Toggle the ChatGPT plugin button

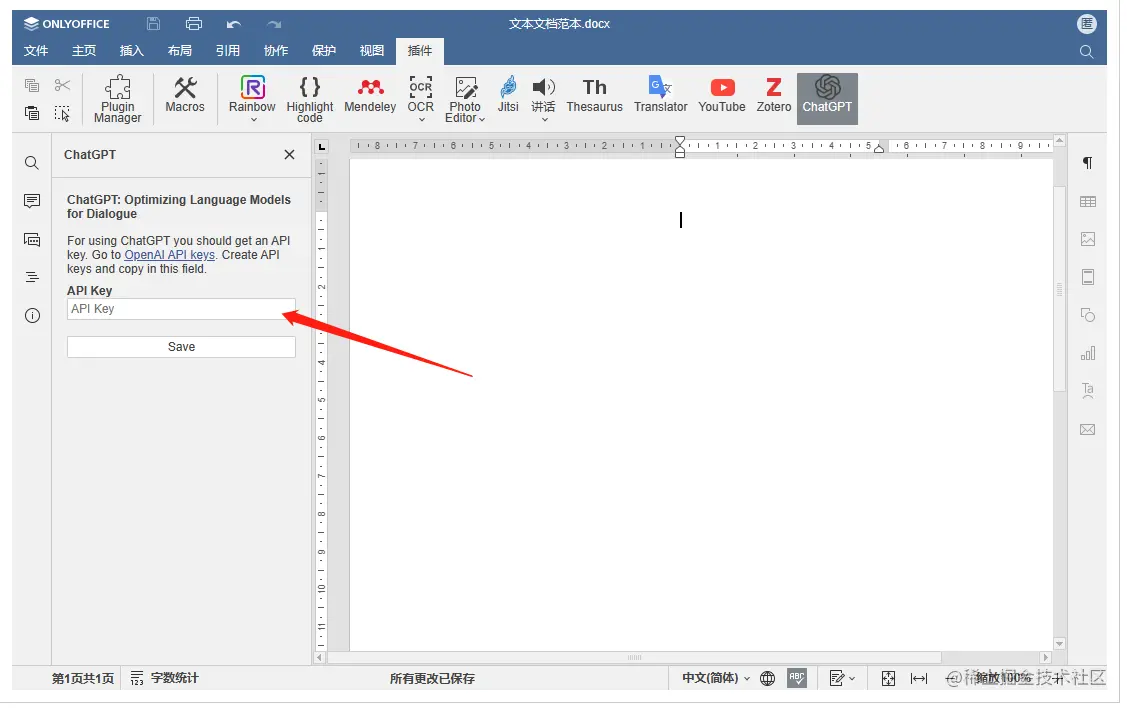(827, 98)
